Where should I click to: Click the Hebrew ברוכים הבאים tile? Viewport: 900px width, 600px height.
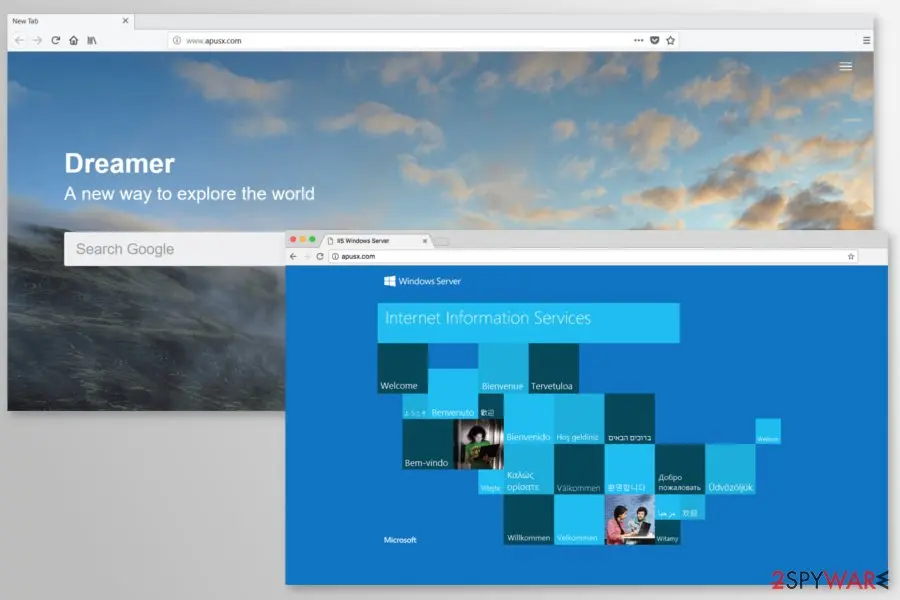pos(629,419)
